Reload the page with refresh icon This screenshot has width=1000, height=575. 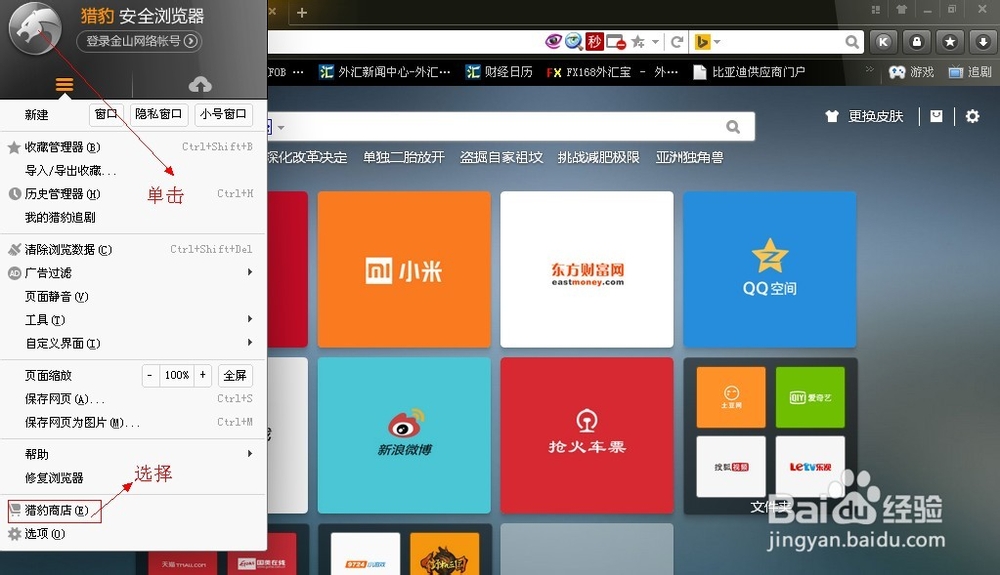pos(677,42)
